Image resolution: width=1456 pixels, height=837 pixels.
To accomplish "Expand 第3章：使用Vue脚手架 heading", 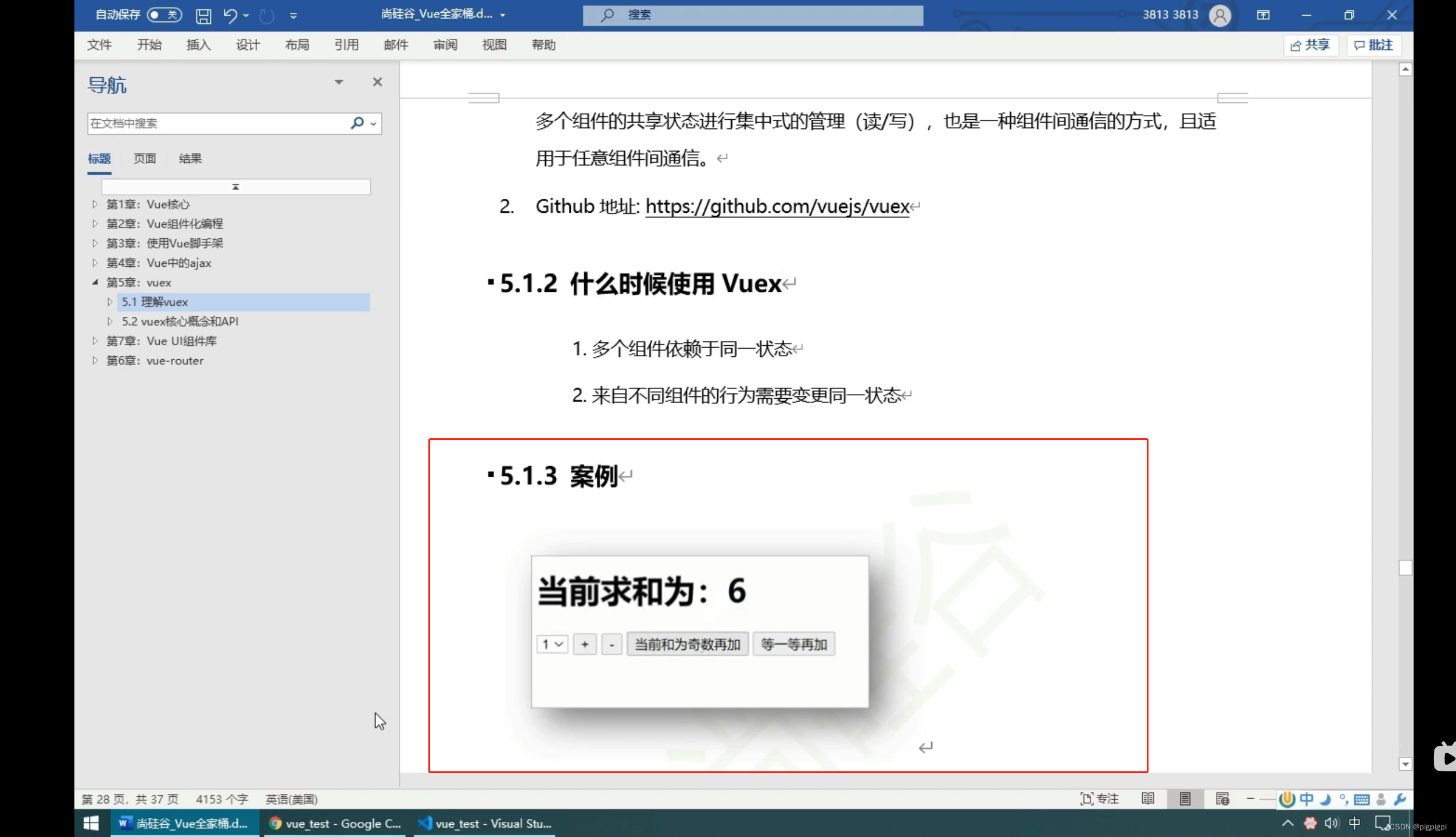I will point(95,244).
